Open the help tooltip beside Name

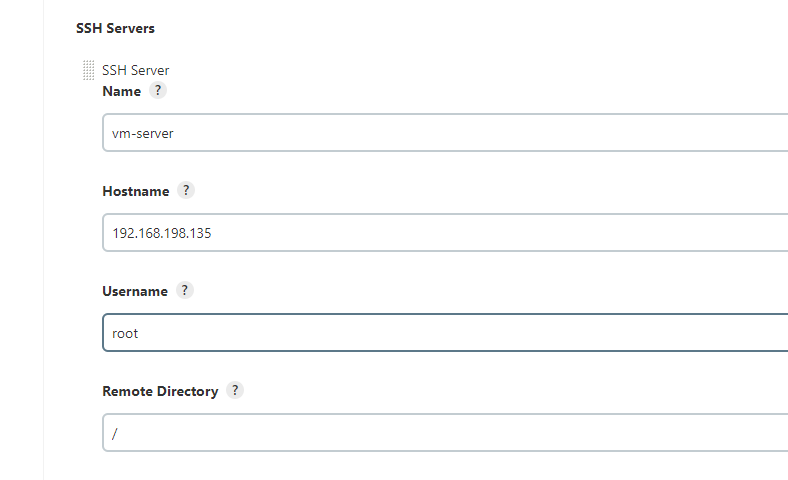pyautogui.click(x=158, y=90)
